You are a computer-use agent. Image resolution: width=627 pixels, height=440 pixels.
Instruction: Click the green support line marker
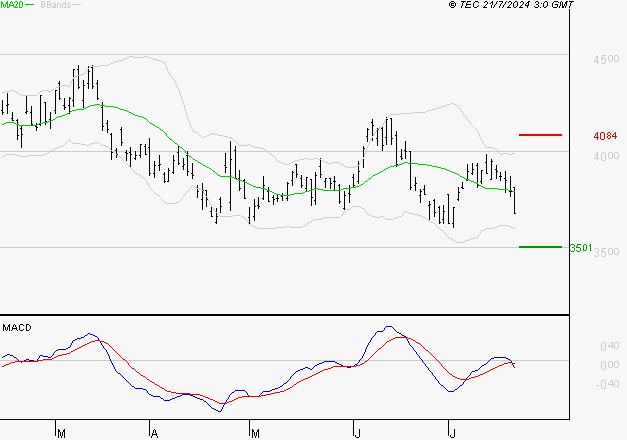(540, 247)
